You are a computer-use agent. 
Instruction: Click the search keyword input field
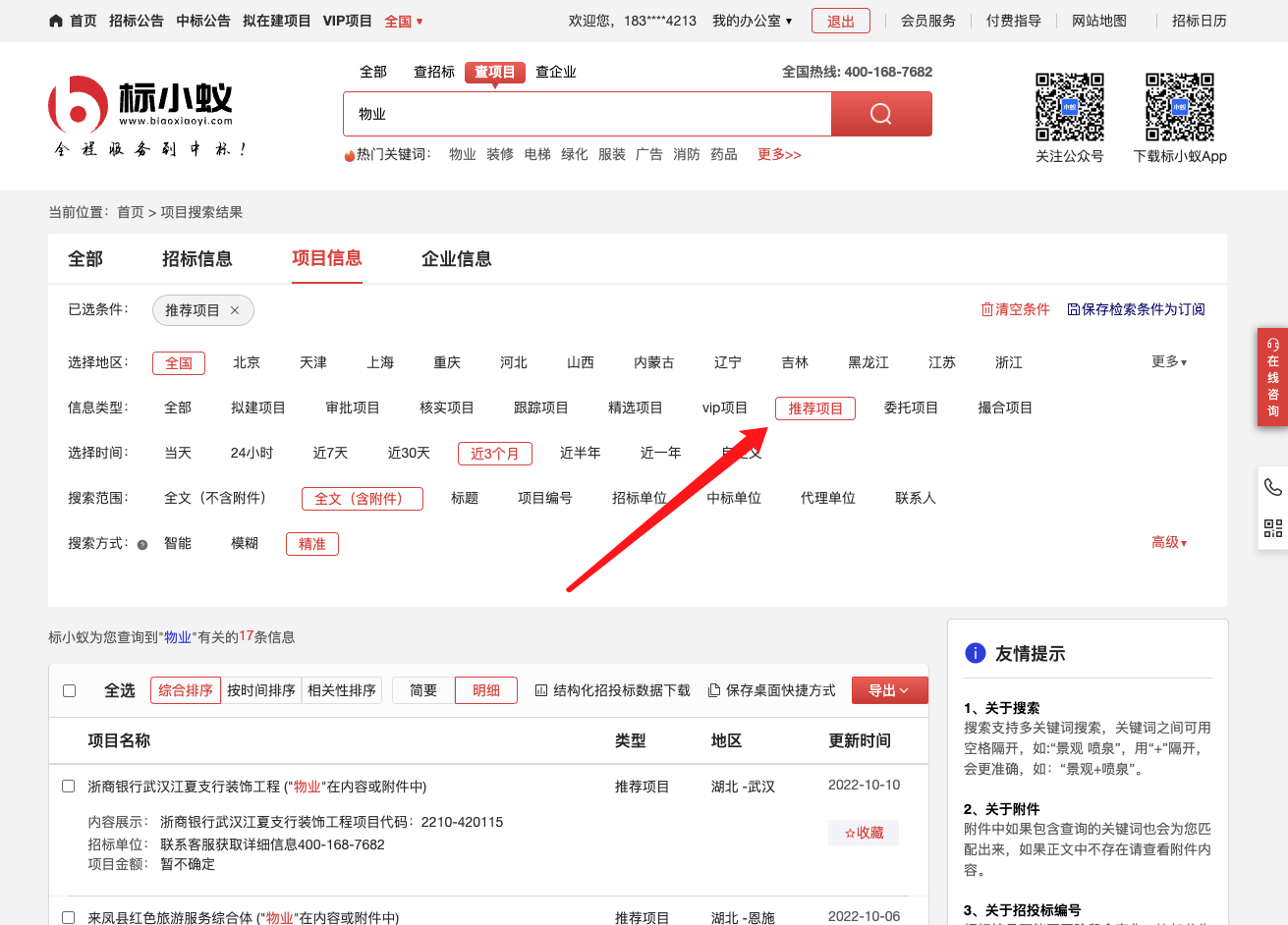coord(587,114)
